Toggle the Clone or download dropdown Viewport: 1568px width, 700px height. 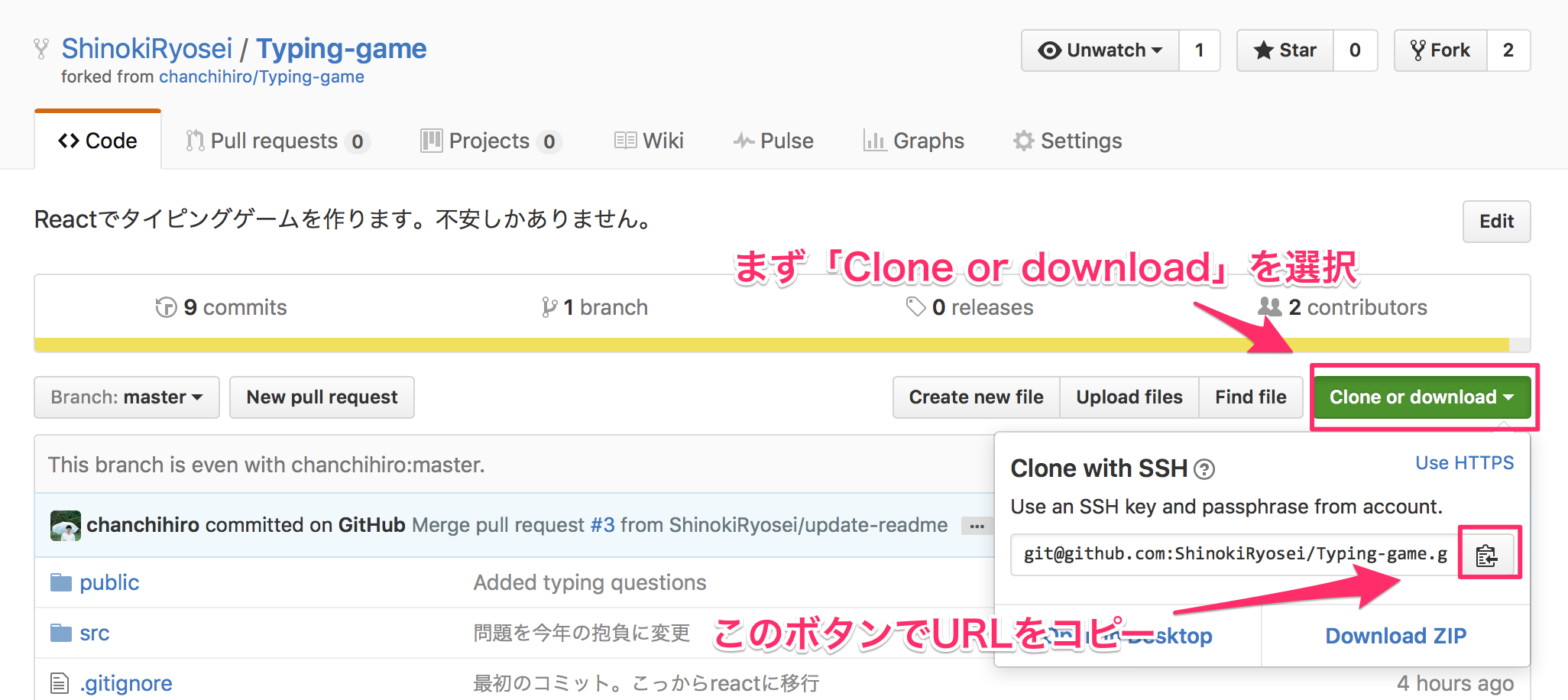[x=1422, y=397]
